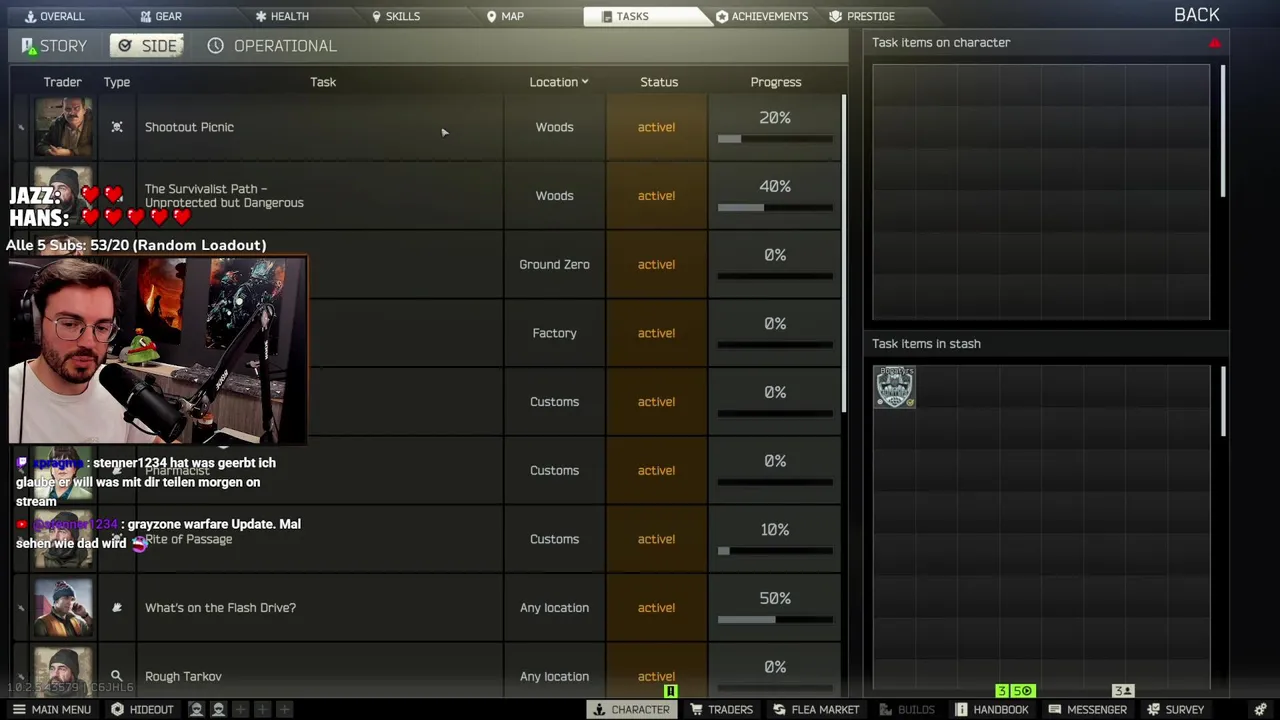Open the Flea Market
The image size is (1280, 720).
pos(815,709)
